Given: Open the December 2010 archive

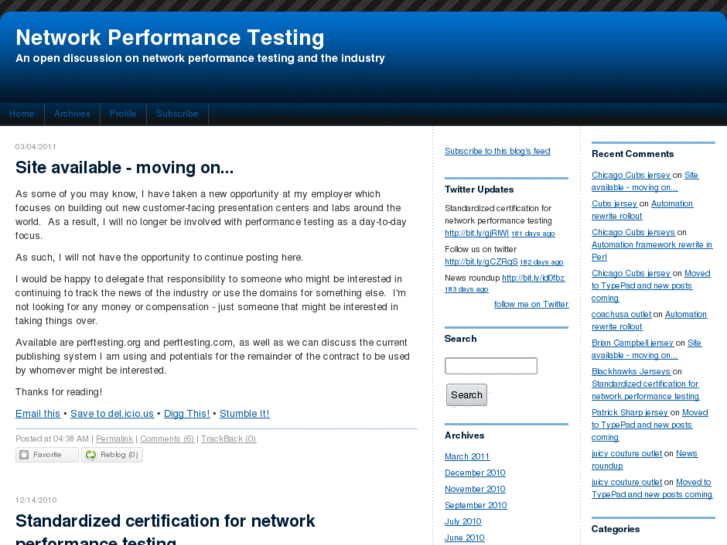Looking at the screenshot, I should tap(475, 473).
